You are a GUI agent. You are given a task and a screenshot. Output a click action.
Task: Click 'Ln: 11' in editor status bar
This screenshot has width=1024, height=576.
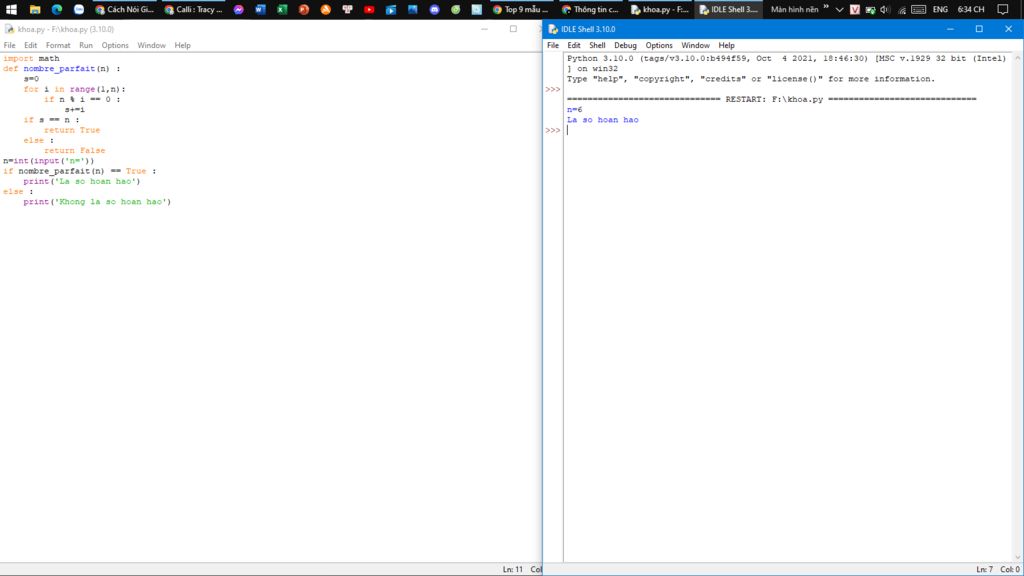click(513, 569)
